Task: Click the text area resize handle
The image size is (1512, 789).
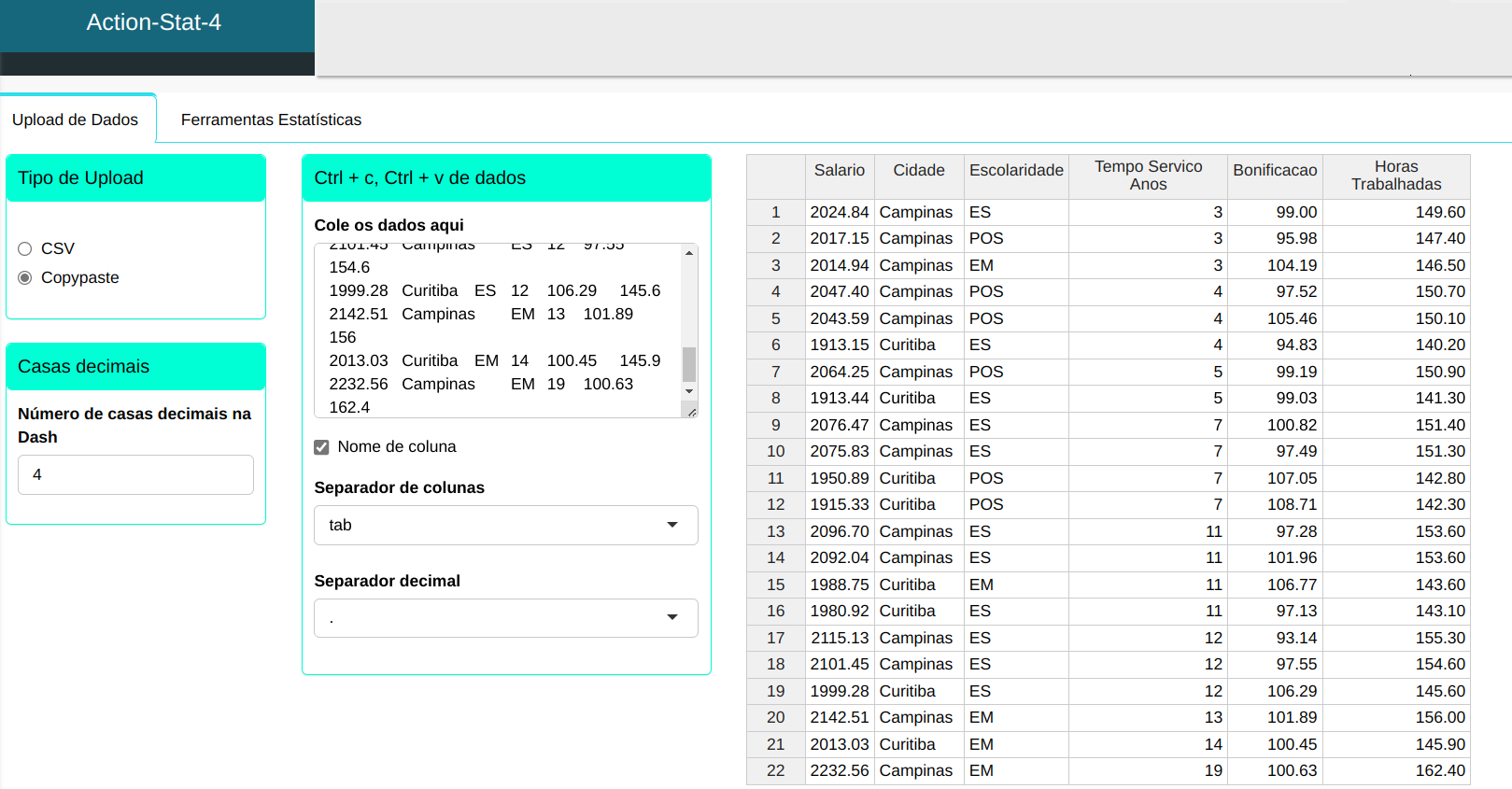Action: [x=691, y=412]
